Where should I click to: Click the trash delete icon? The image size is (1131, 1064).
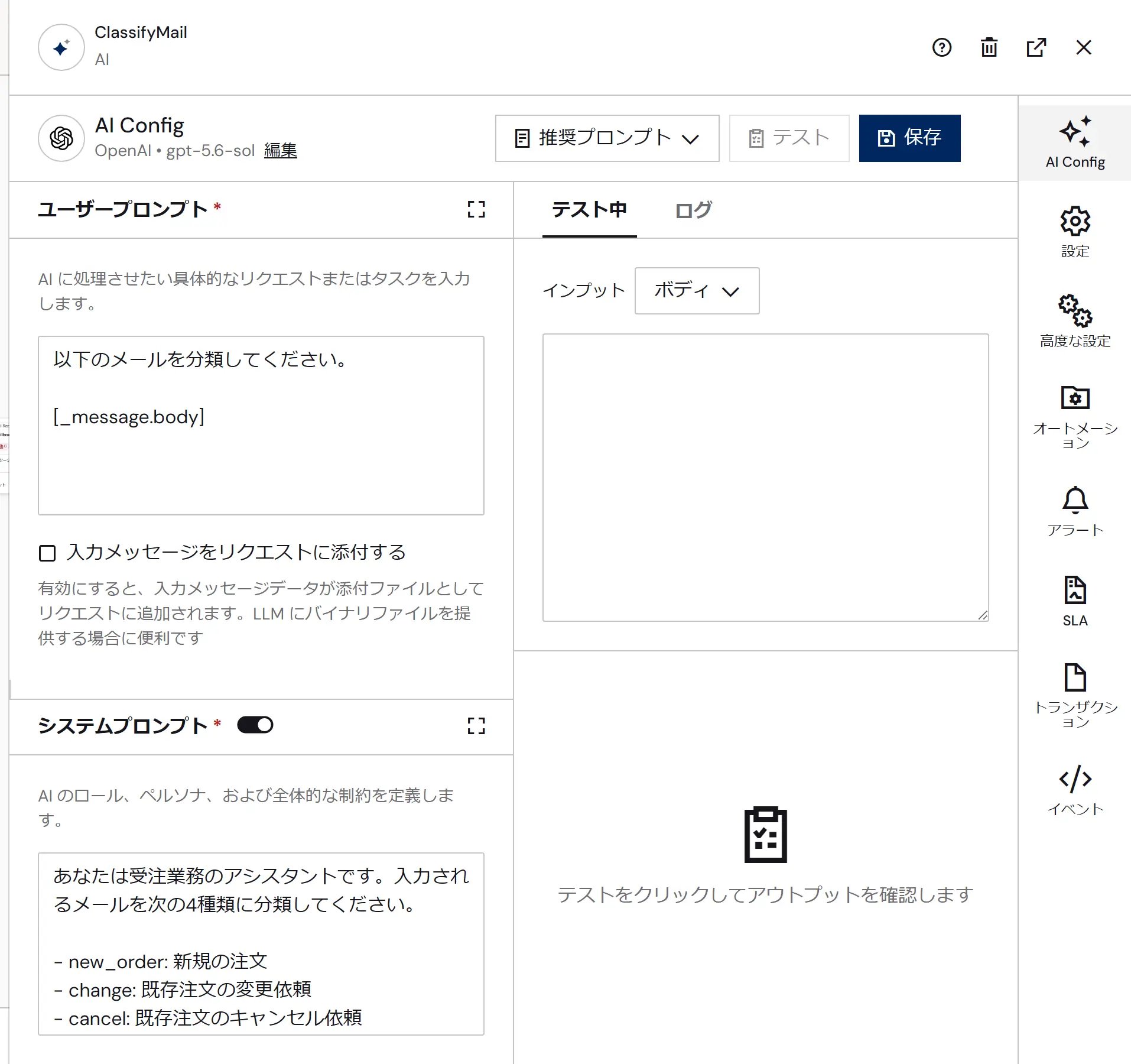[x=989, y=47]
